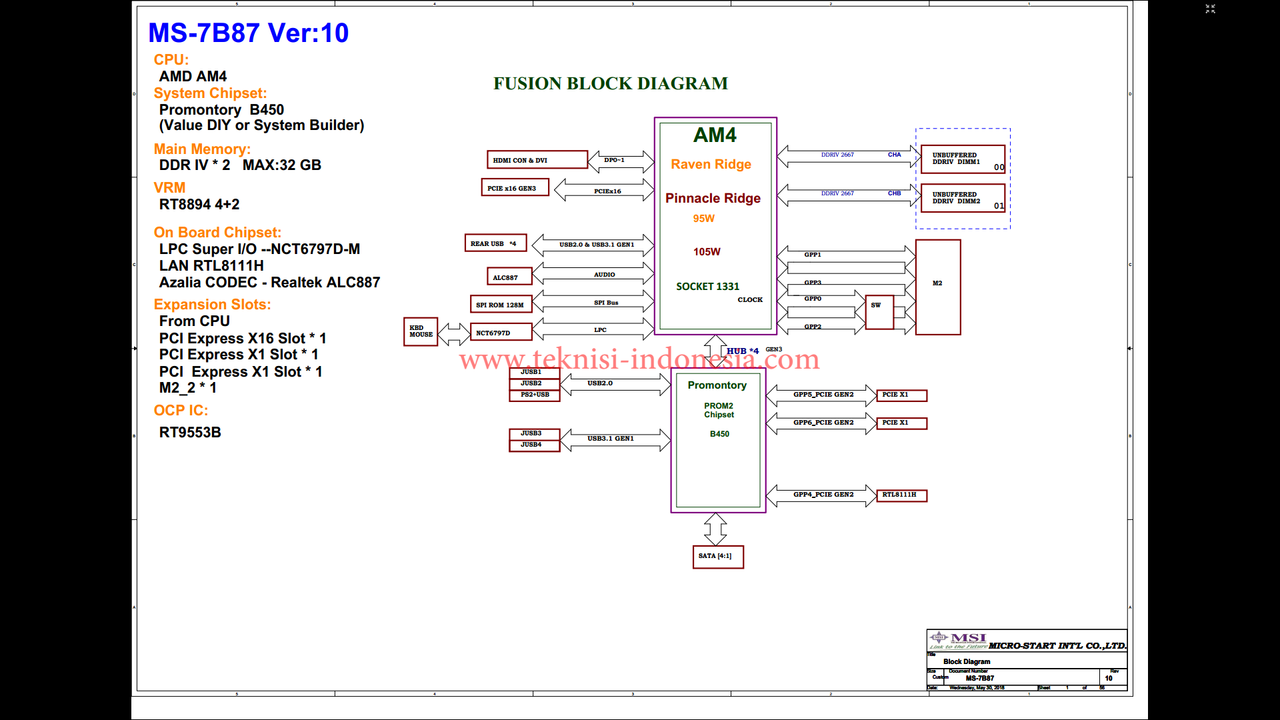
Task: Click the 'SOCKET 1331' label
Action: pos(708,286)
